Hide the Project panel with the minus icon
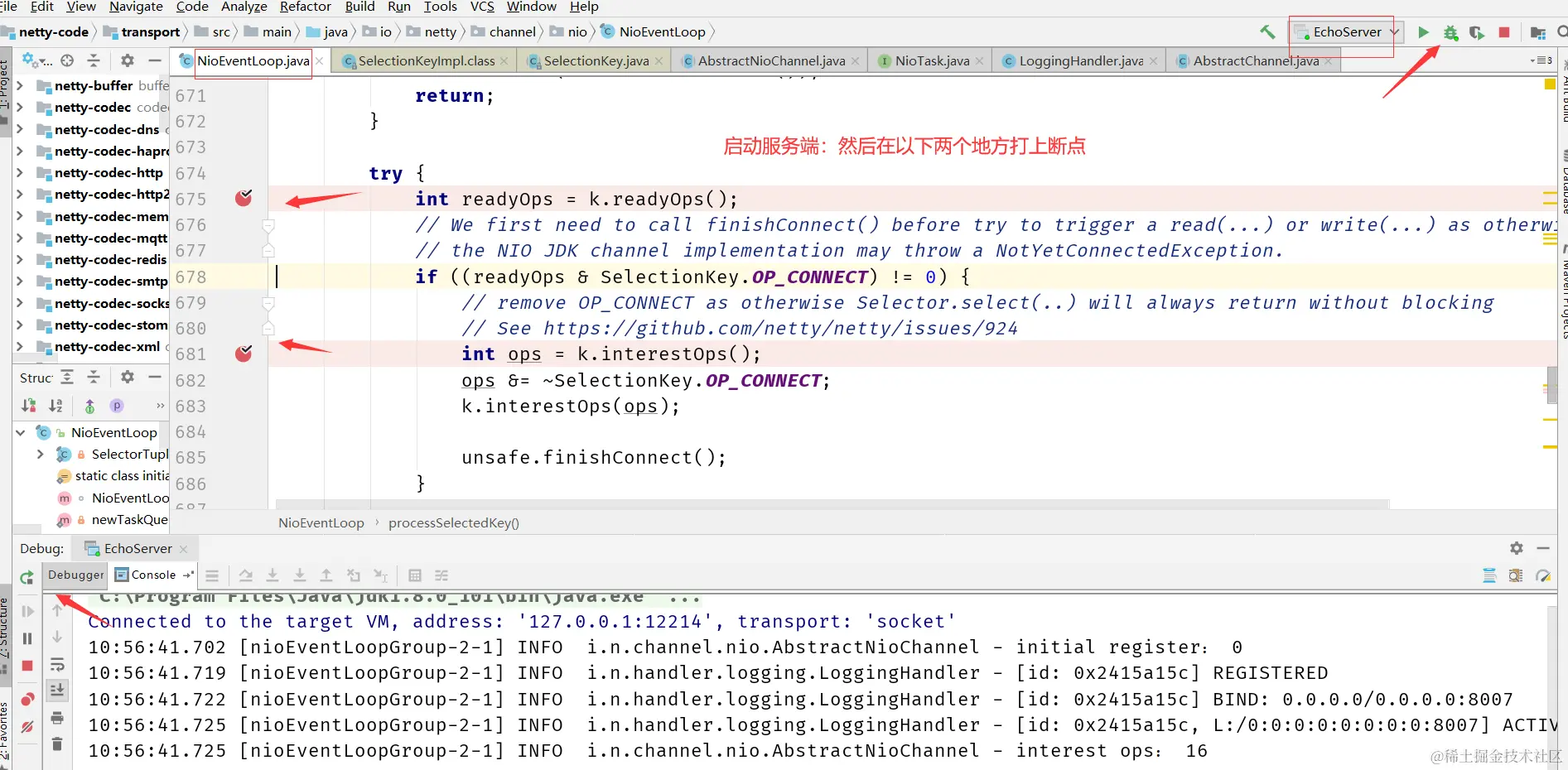 [x=154, y=60]
